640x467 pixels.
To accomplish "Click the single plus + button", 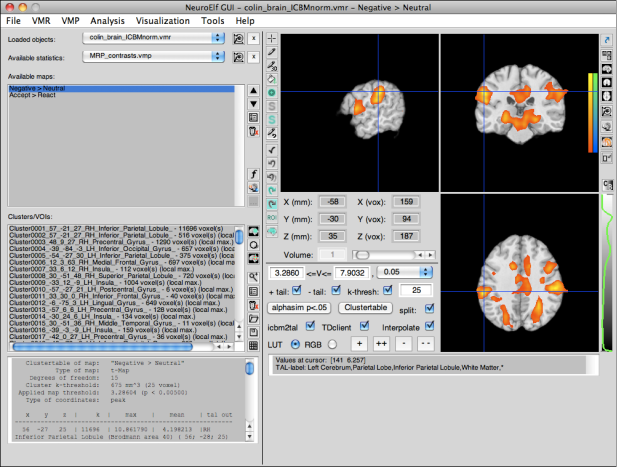I will click(359, 344).
